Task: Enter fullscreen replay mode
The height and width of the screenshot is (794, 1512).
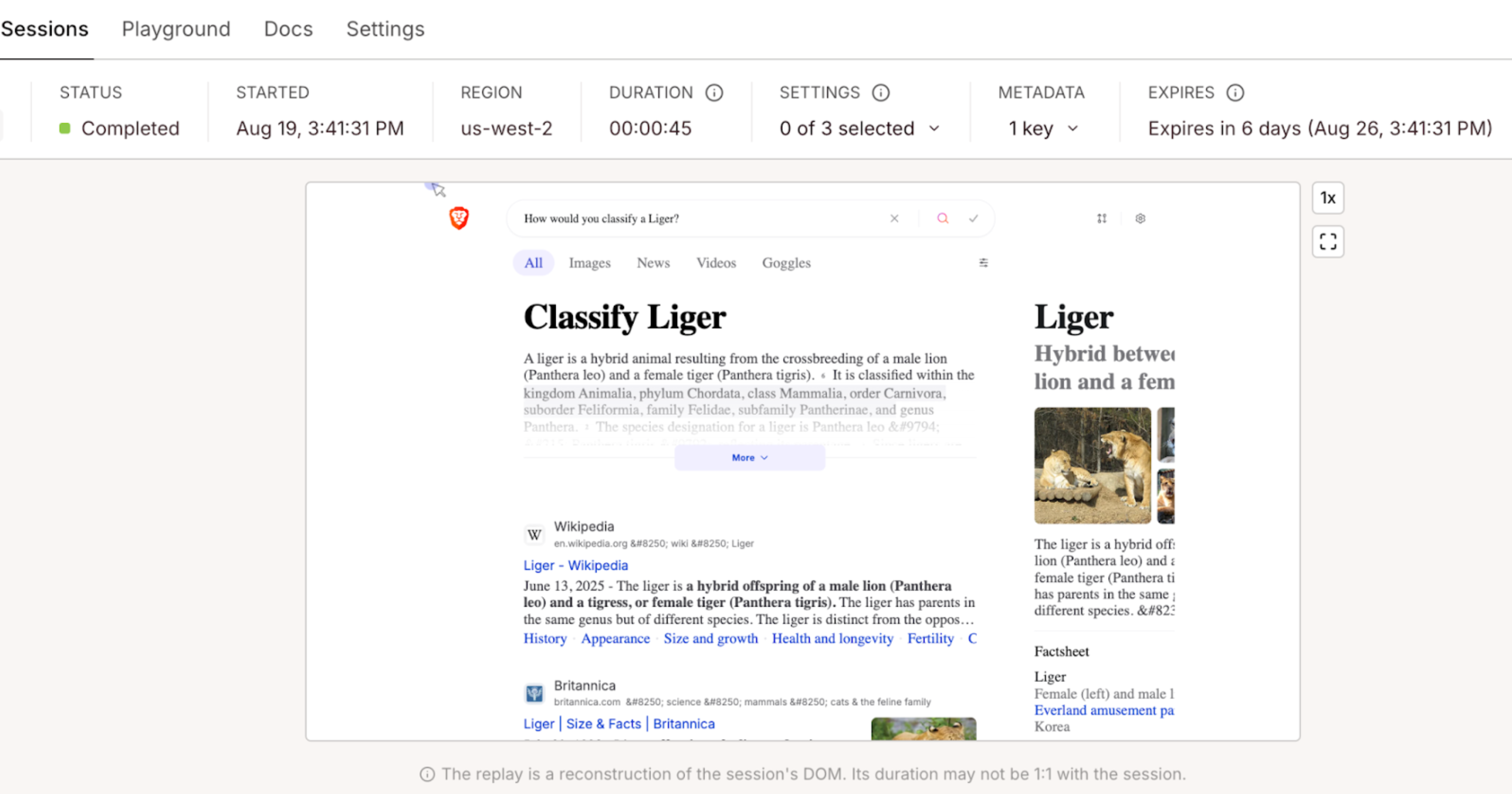Action: point(1328,241)
